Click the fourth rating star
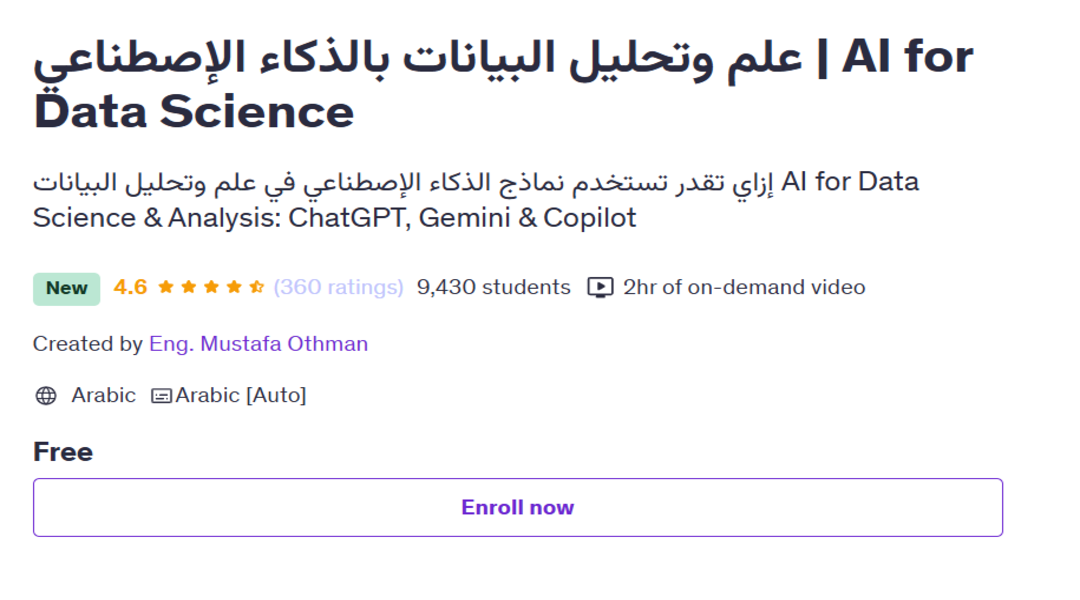Image resolution: width=1080 pixels, height=600 pixels. pyautogui.click(x=234, y=288)
